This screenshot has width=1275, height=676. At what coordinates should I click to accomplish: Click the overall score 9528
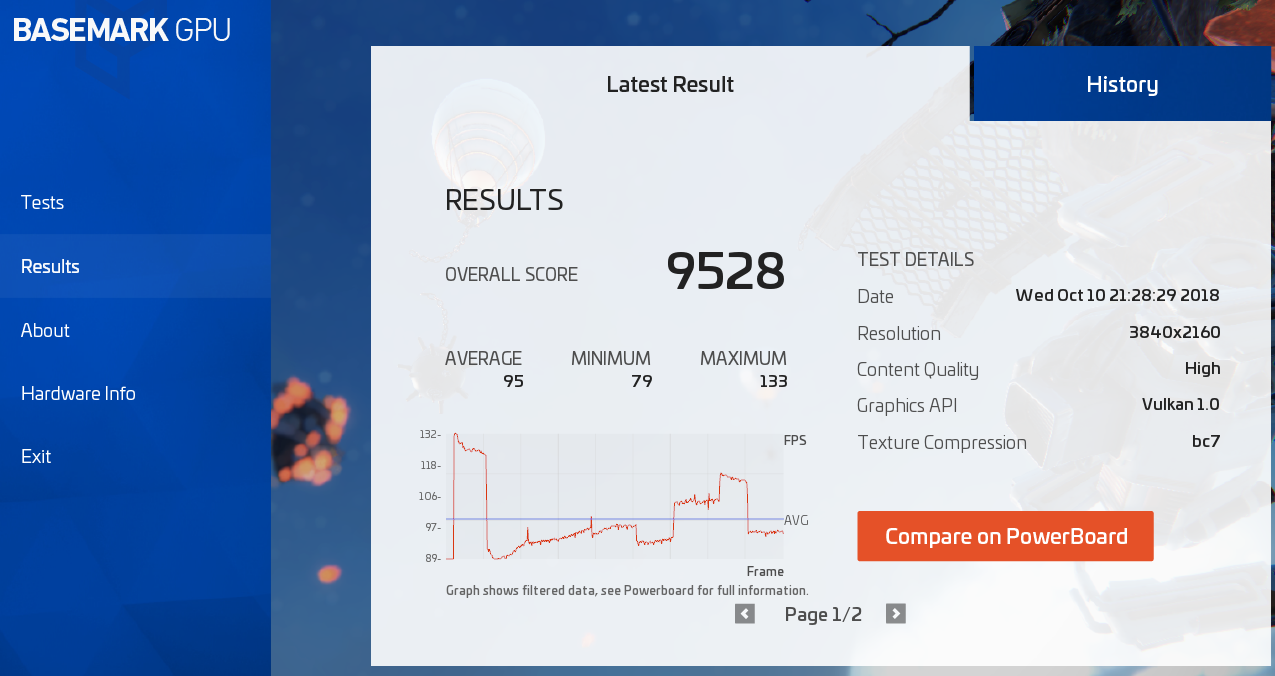pyautogui.click(x=726, y=272)
